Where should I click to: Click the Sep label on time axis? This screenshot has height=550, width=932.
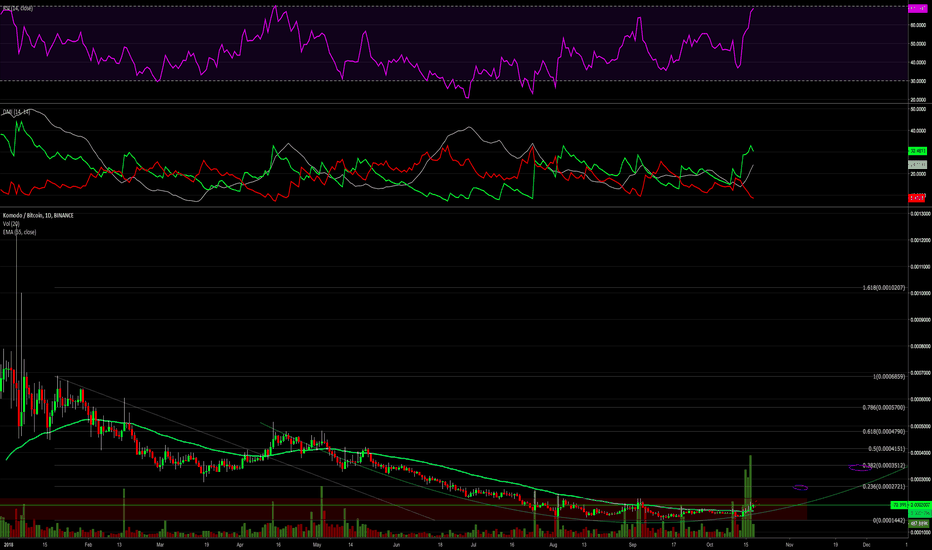pos(632,544)
